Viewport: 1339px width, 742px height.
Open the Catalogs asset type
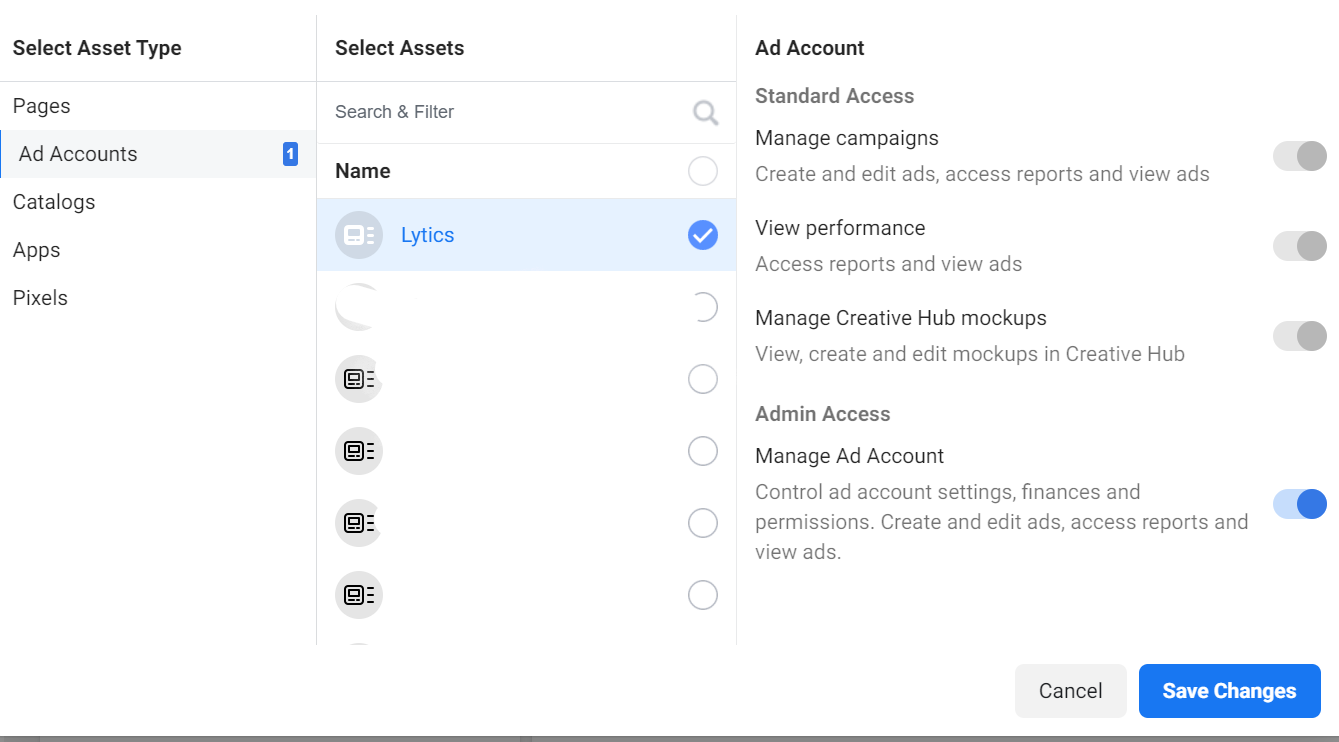point(158,202)
